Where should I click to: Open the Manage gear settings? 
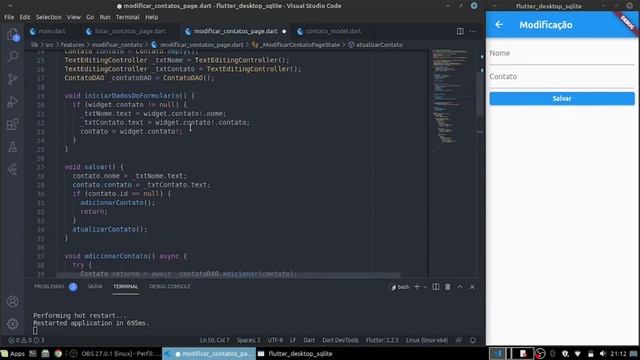[13, 324]
